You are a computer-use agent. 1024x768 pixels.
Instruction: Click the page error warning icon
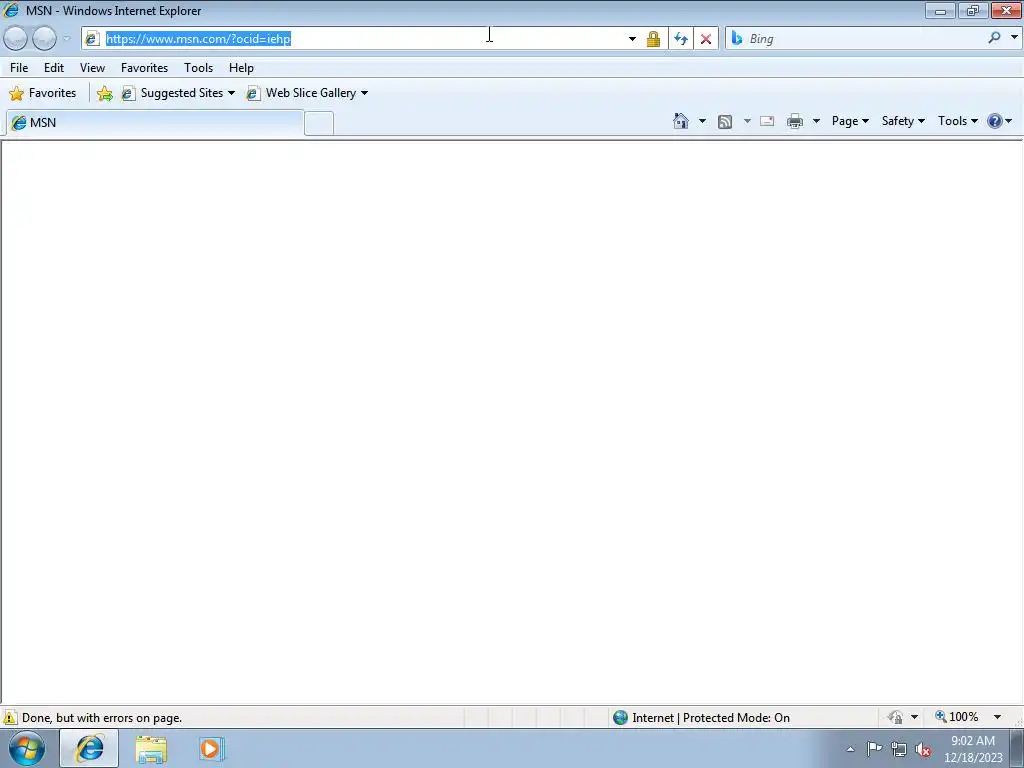[x=10, y=717]
